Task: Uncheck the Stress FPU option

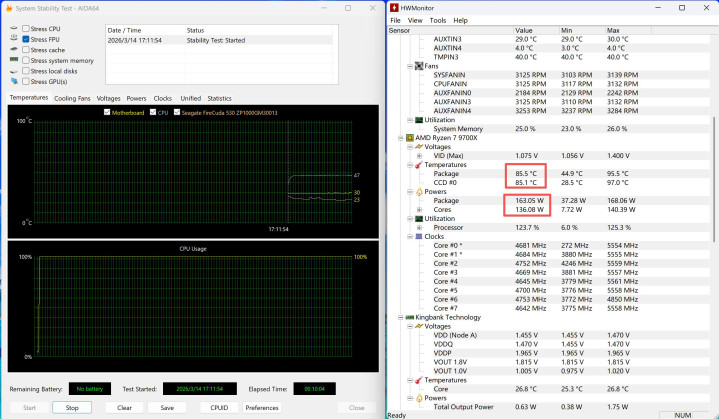Action: pyautogui.click(x=25, y=39)
